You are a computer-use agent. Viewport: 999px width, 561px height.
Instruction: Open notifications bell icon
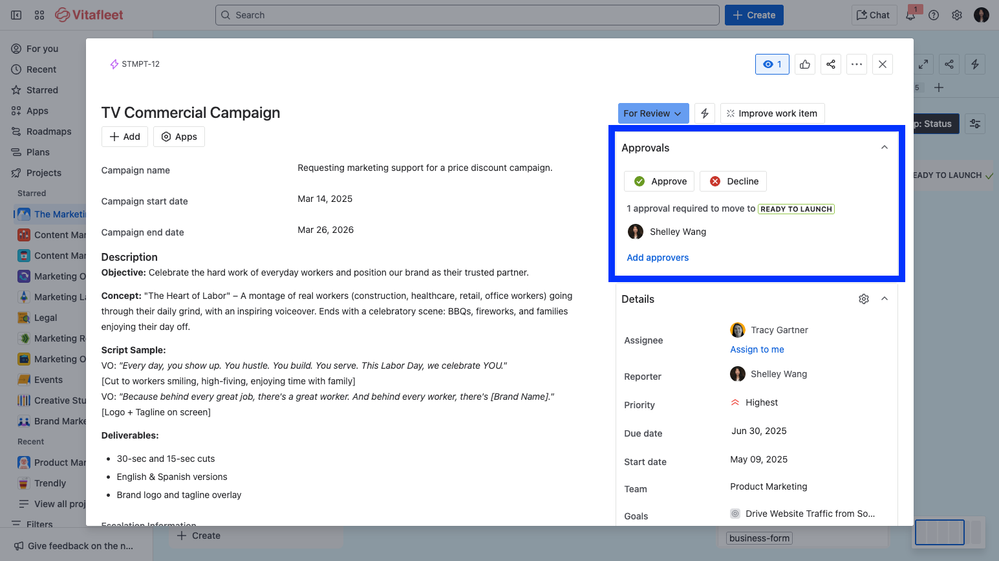[910, 15]
